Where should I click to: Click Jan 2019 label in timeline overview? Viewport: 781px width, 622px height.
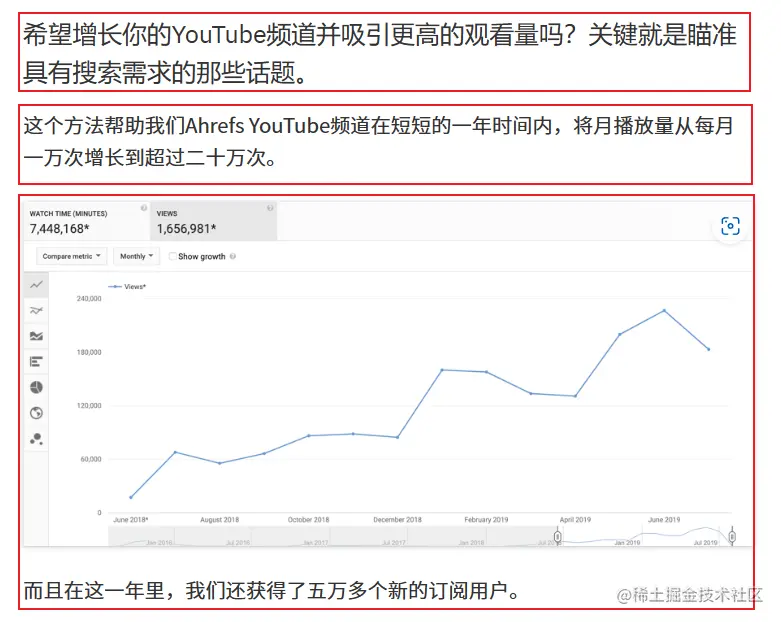coord(627,543)
